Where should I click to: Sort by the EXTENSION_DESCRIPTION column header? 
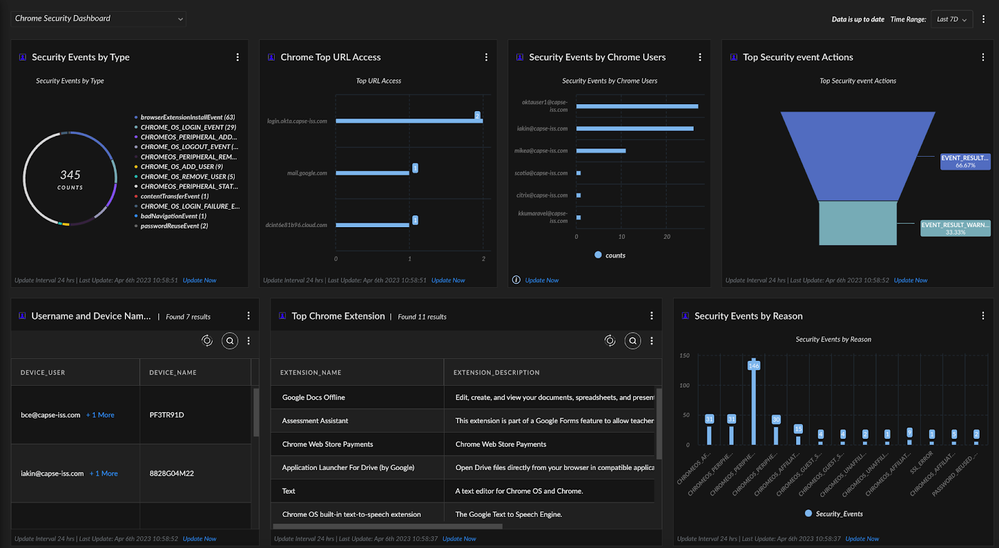point(552,373)
